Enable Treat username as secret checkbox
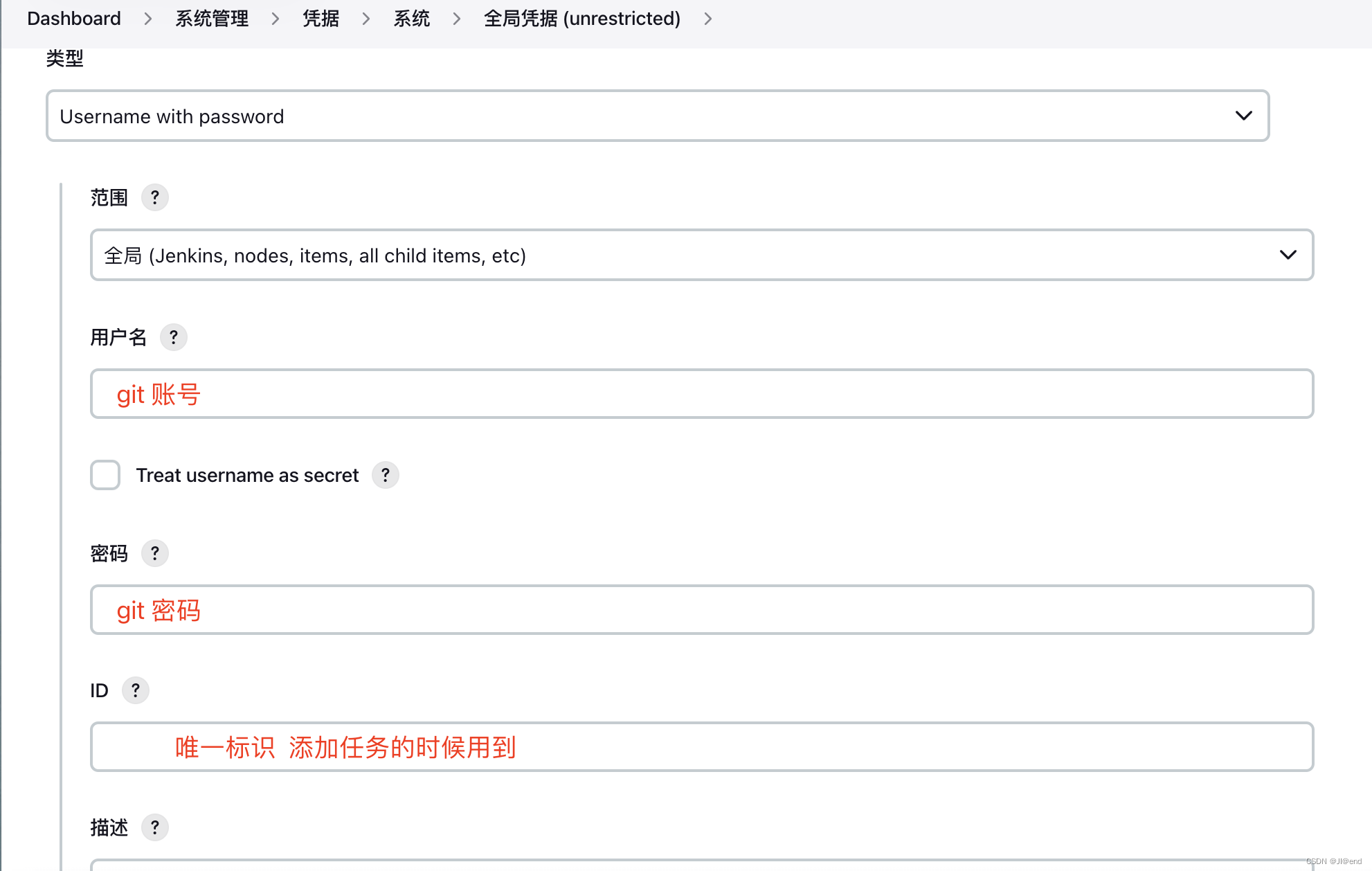1372x871 pixels. (x=105, y=475)
